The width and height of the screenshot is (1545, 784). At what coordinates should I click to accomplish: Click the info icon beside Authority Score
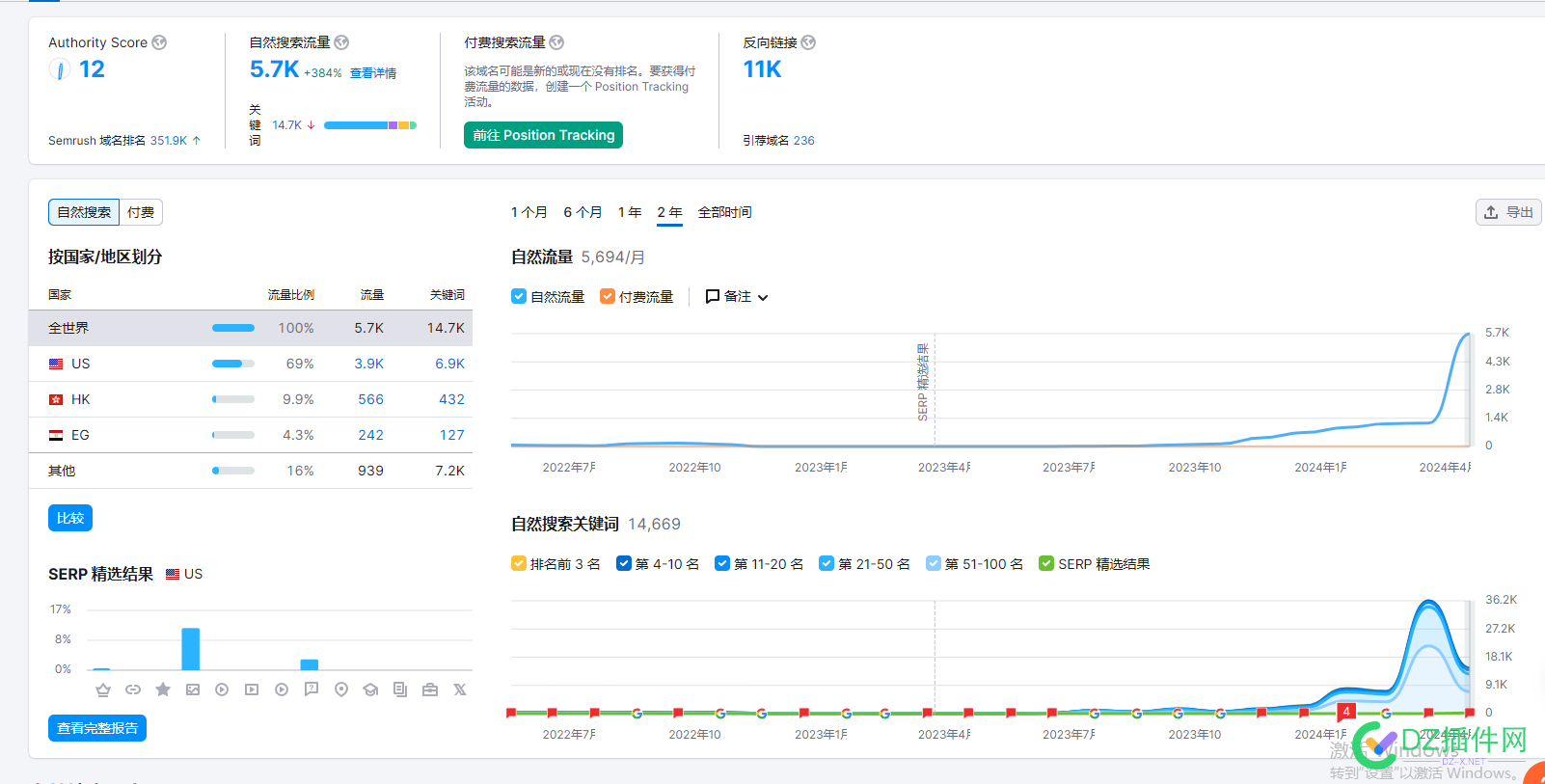pos(159,42)
